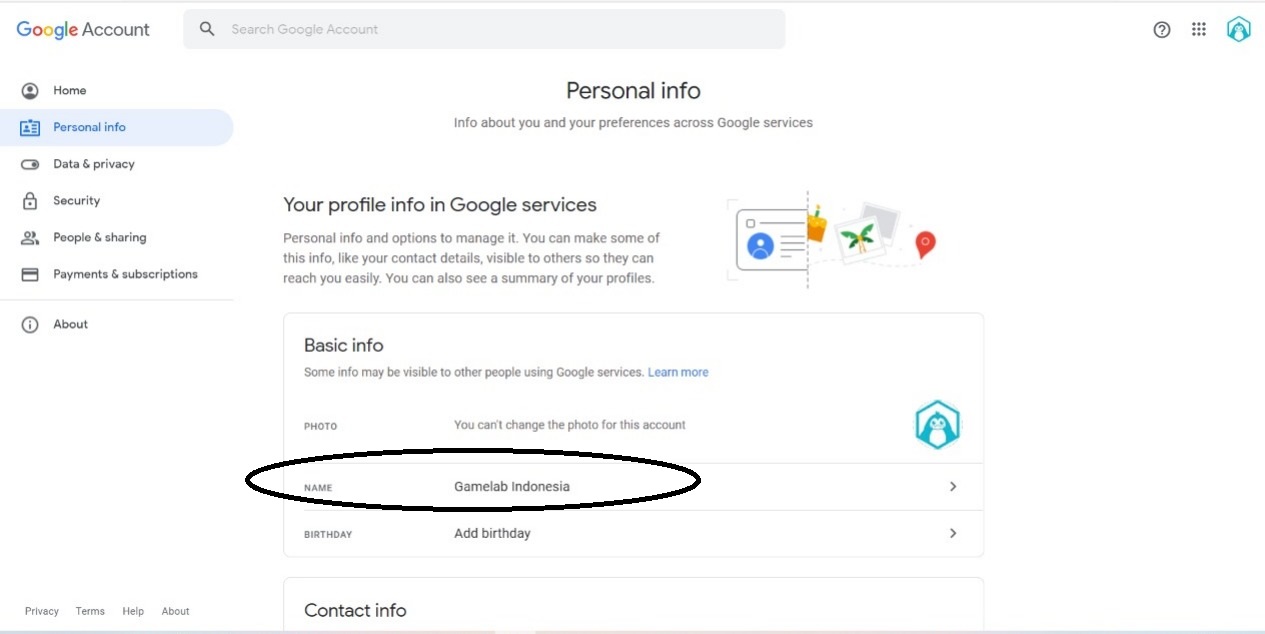Open the help question mark icon
The image size is (1265, 634).
point(1162,30)
